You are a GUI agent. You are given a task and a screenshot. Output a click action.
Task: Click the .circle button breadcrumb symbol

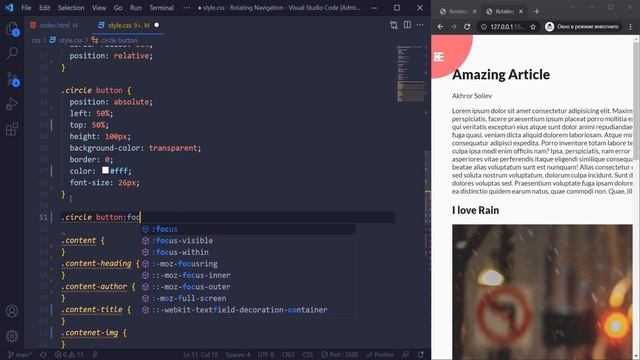pyautogui.click(x=115, y=40)
